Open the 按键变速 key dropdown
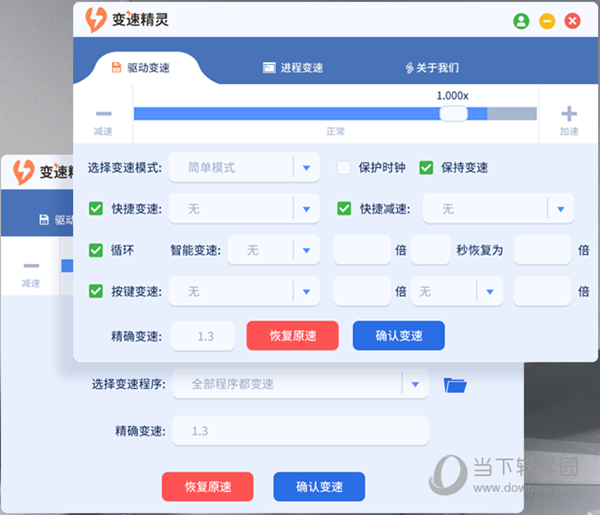The width and height of the screenshot is (600, 515). [244, 291]
